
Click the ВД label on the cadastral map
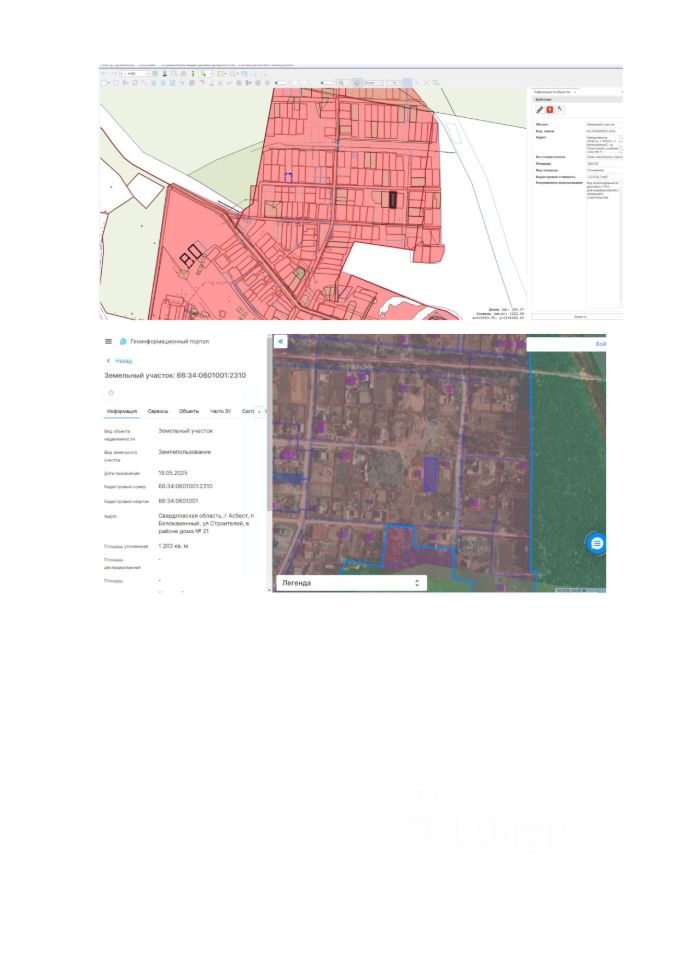pyautogui.click(x=192, y=257)
